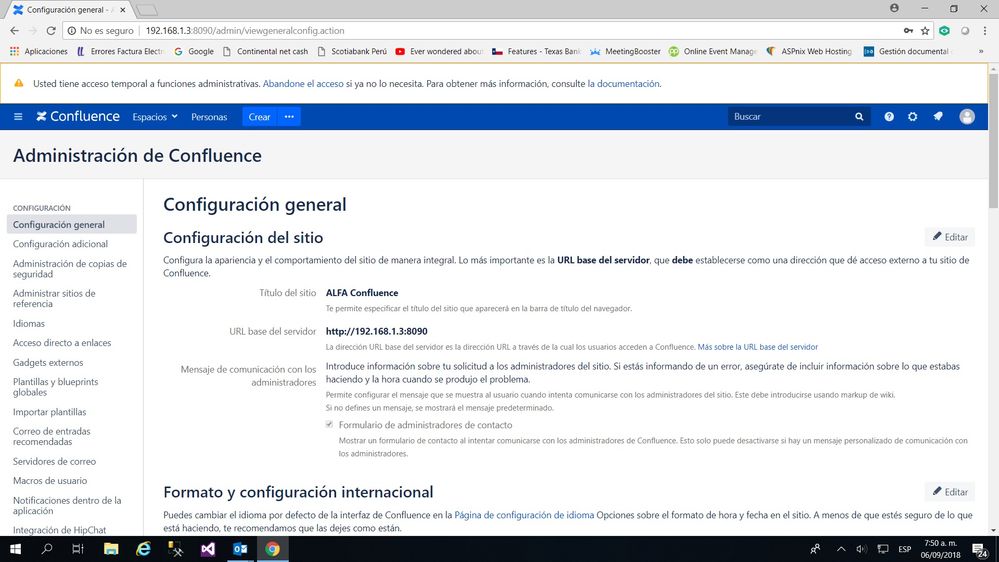The width and height of the screenshot is (999, 562).
Task: Go to Confluence home logo
Action: click(78, 117)
